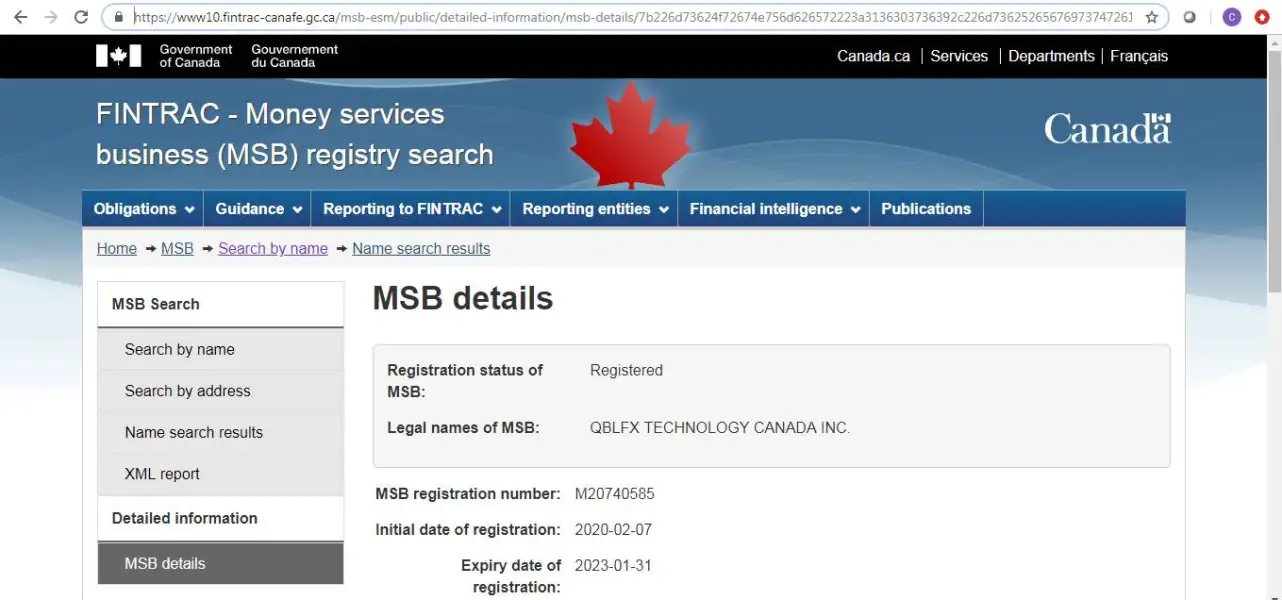1282x600 pixels.
Task: Click the Registered status value
Action: point(626,370)
